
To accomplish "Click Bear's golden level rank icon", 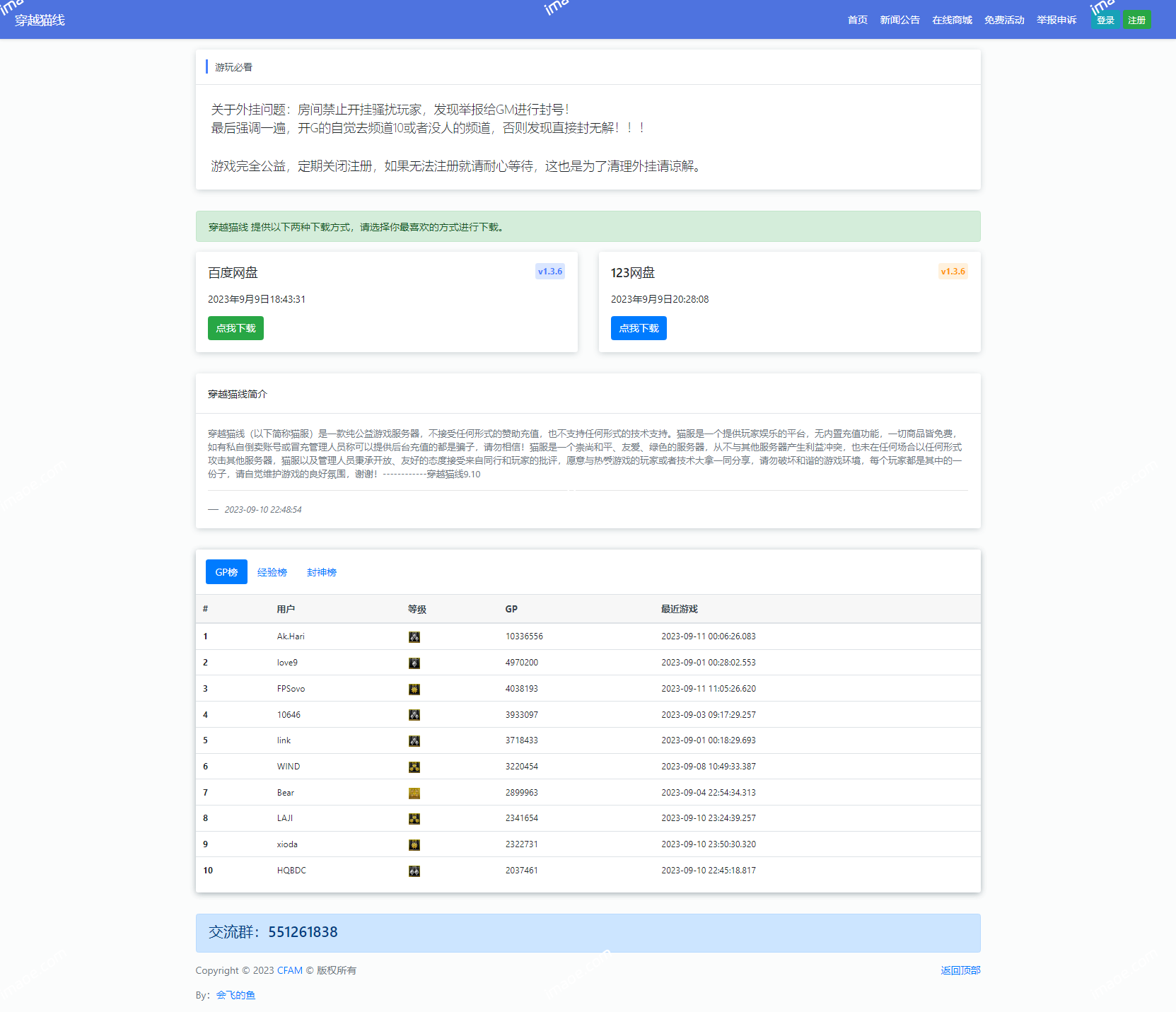I will 414,793.
